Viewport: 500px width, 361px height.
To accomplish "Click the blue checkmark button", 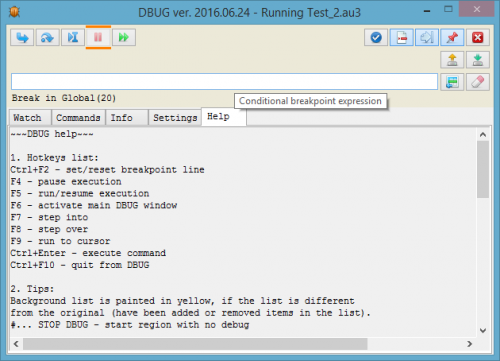I will coord(376,37).
